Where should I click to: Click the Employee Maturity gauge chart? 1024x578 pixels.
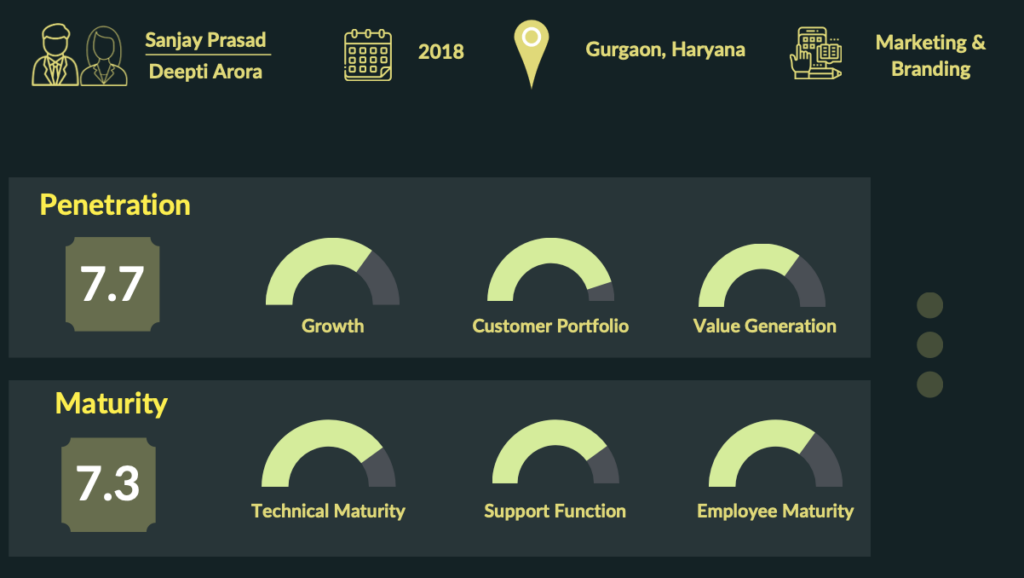[x=775, y=453]
